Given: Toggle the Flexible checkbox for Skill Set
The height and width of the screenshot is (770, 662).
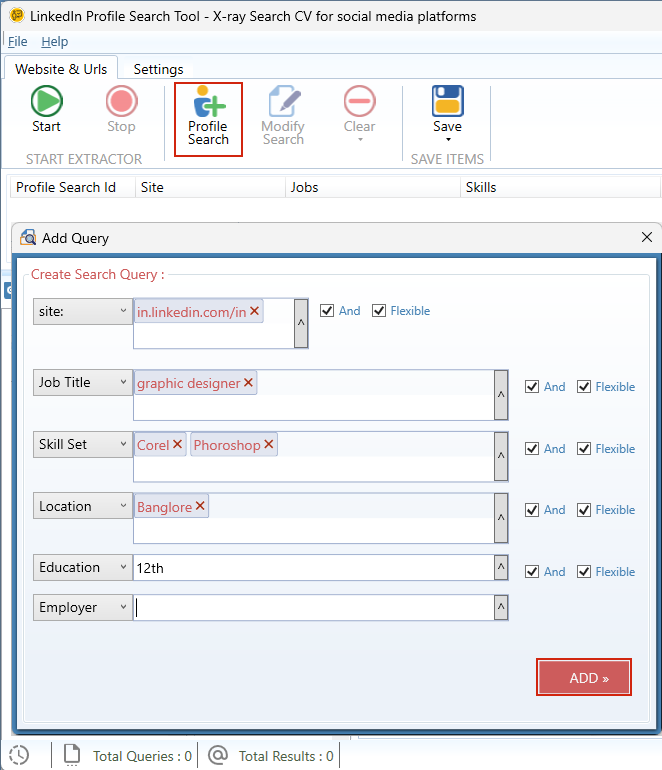Looking at the screenshot, I should tap(584, 448).
